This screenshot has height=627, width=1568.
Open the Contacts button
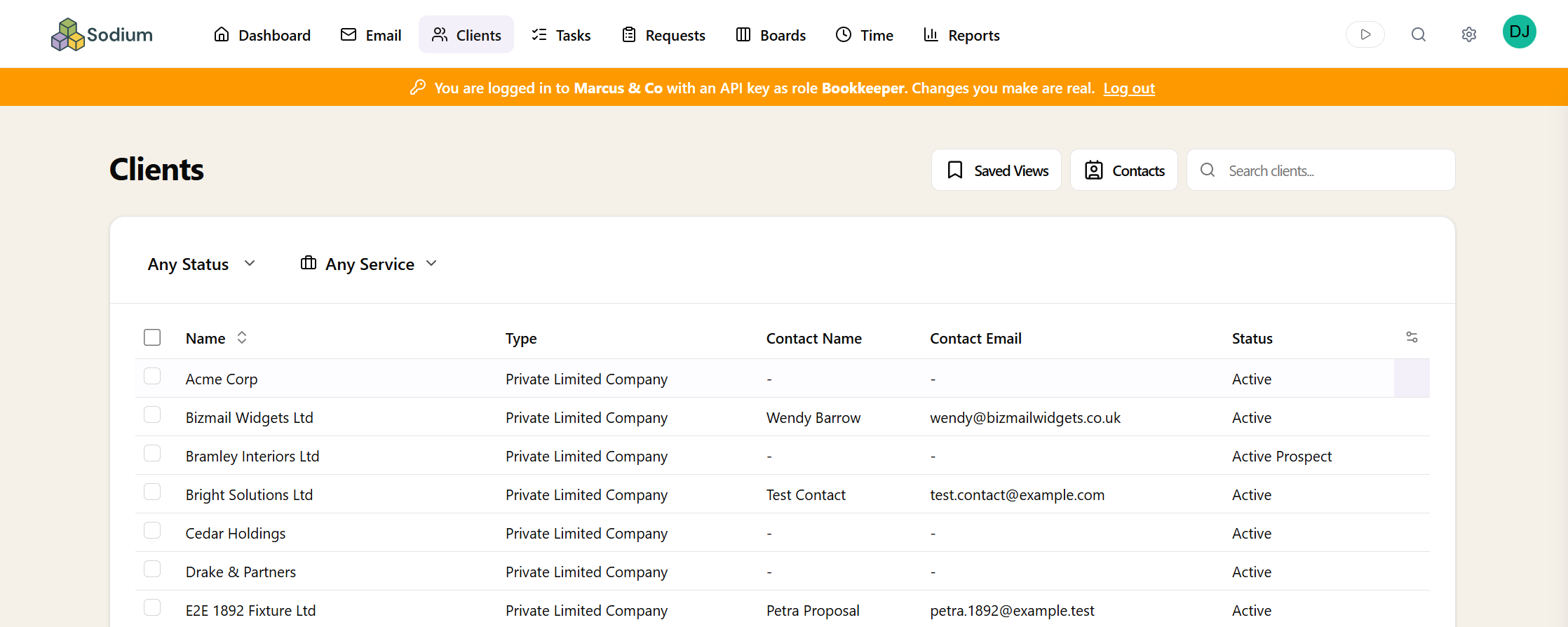pyautogui.click(x=1124, y=170)
